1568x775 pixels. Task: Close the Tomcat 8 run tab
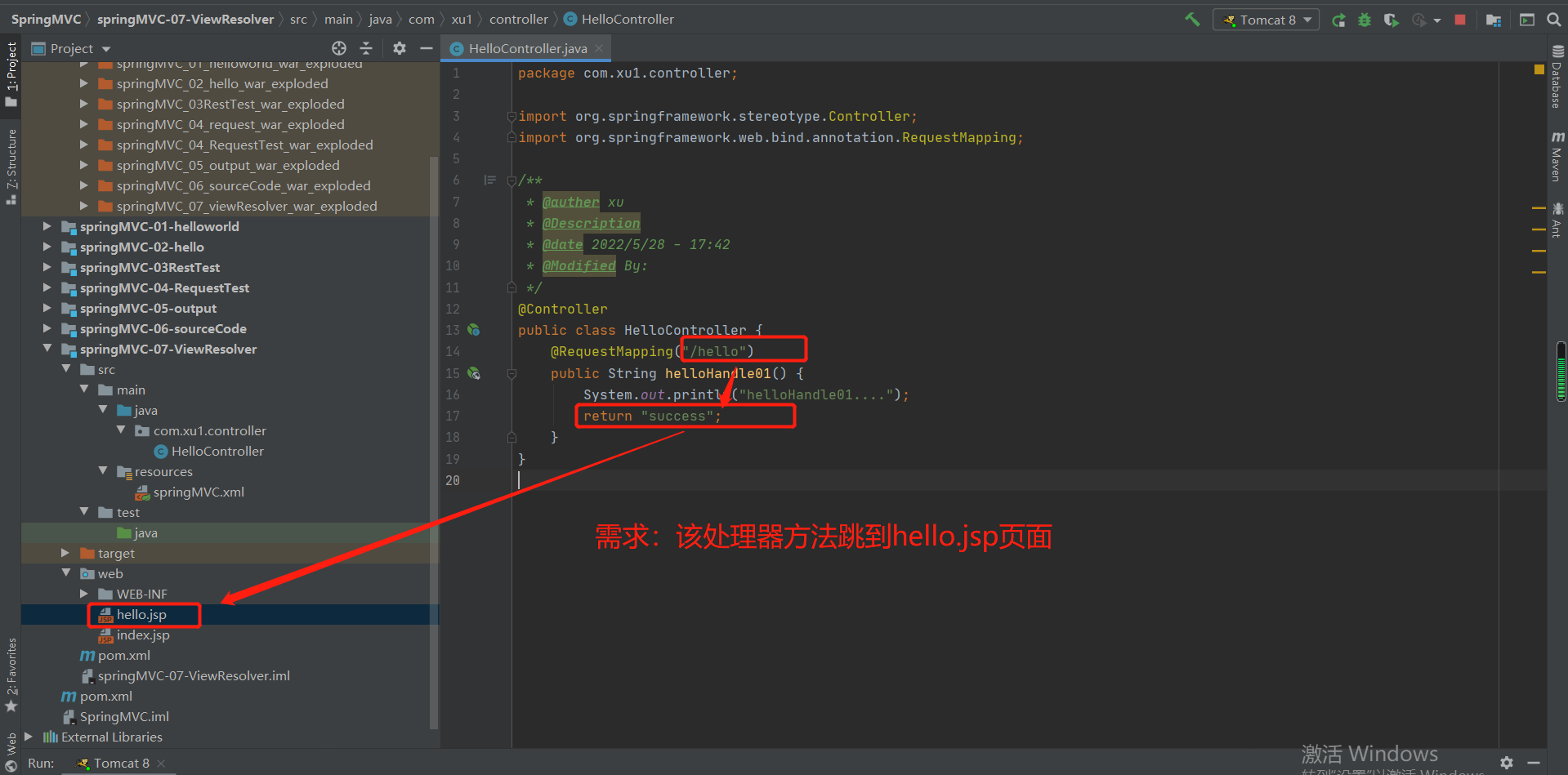[161, 763]
